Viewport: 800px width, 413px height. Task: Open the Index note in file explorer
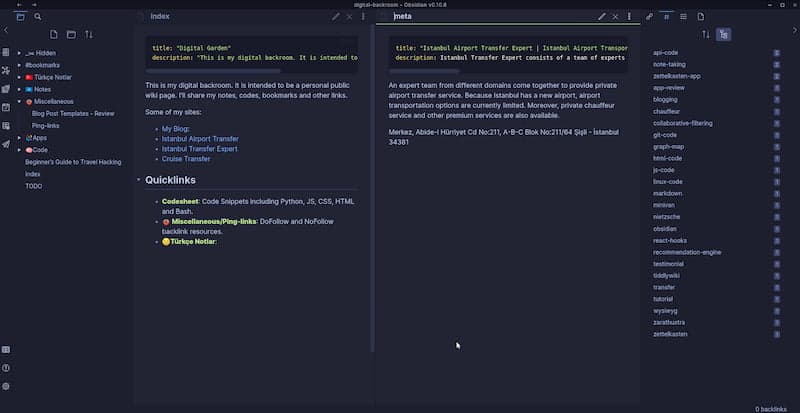point(33,174)
